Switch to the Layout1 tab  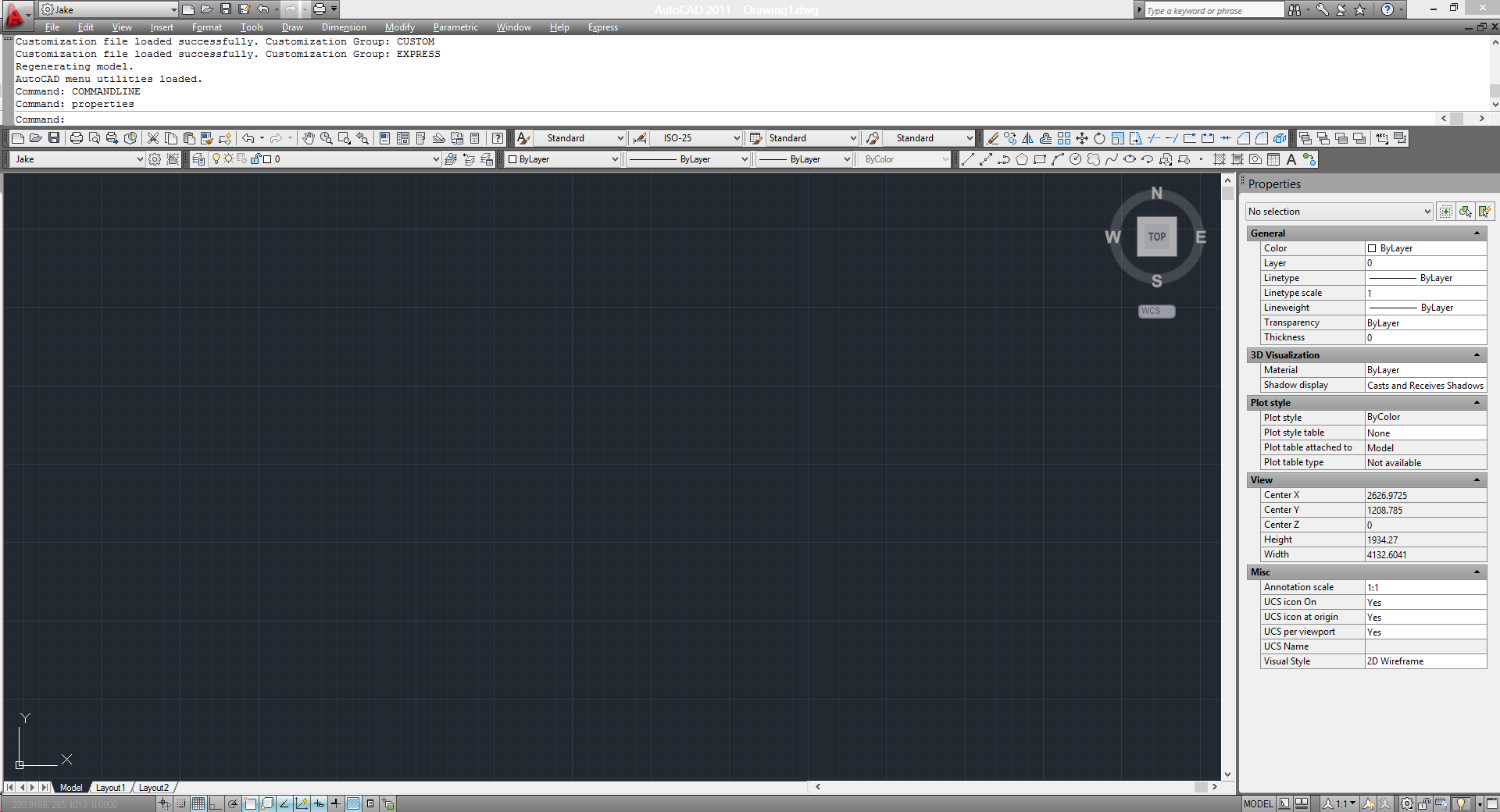click(111, 788)
